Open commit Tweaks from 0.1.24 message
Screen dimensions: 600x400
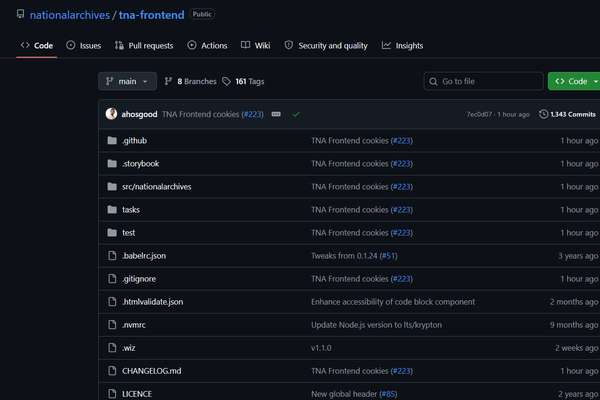pos(344,256)
